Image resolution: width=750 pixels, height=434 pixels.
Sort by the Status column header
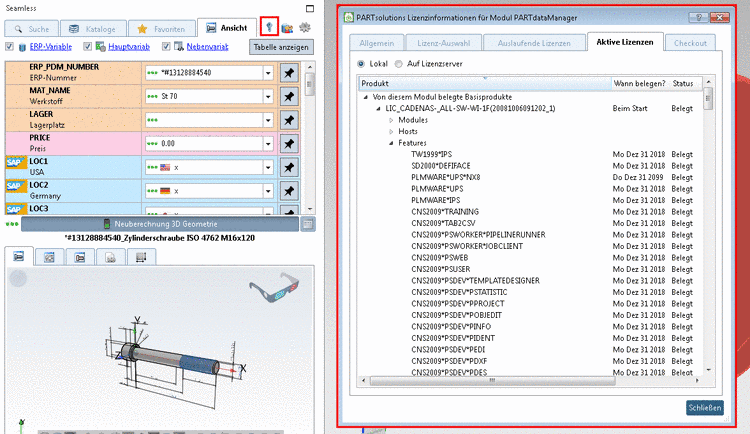pyautogui.click(x=683, y=83)
